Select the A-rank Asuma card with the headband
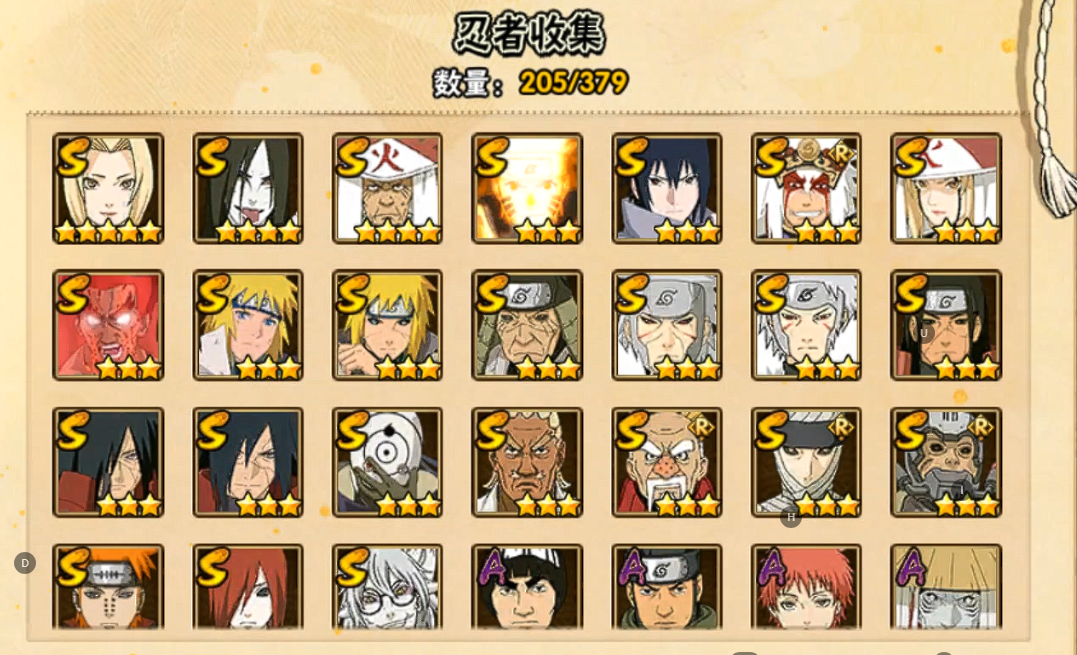 667,587
